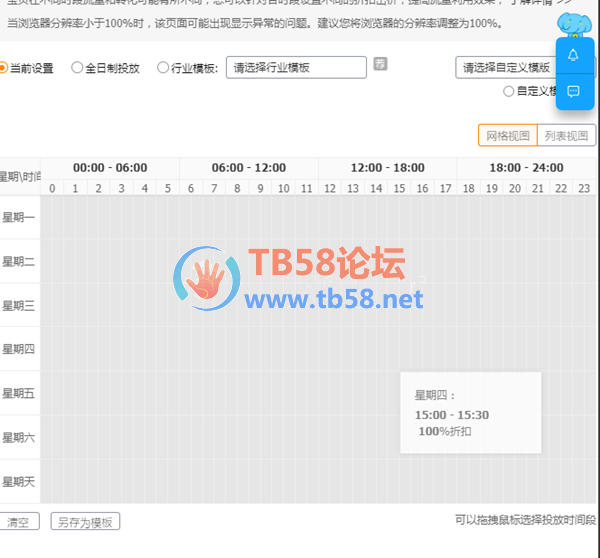Click the 星期三 grid cell at hour 0
Image resolution: width=600 pixels, height=558 pixels.
52,305
